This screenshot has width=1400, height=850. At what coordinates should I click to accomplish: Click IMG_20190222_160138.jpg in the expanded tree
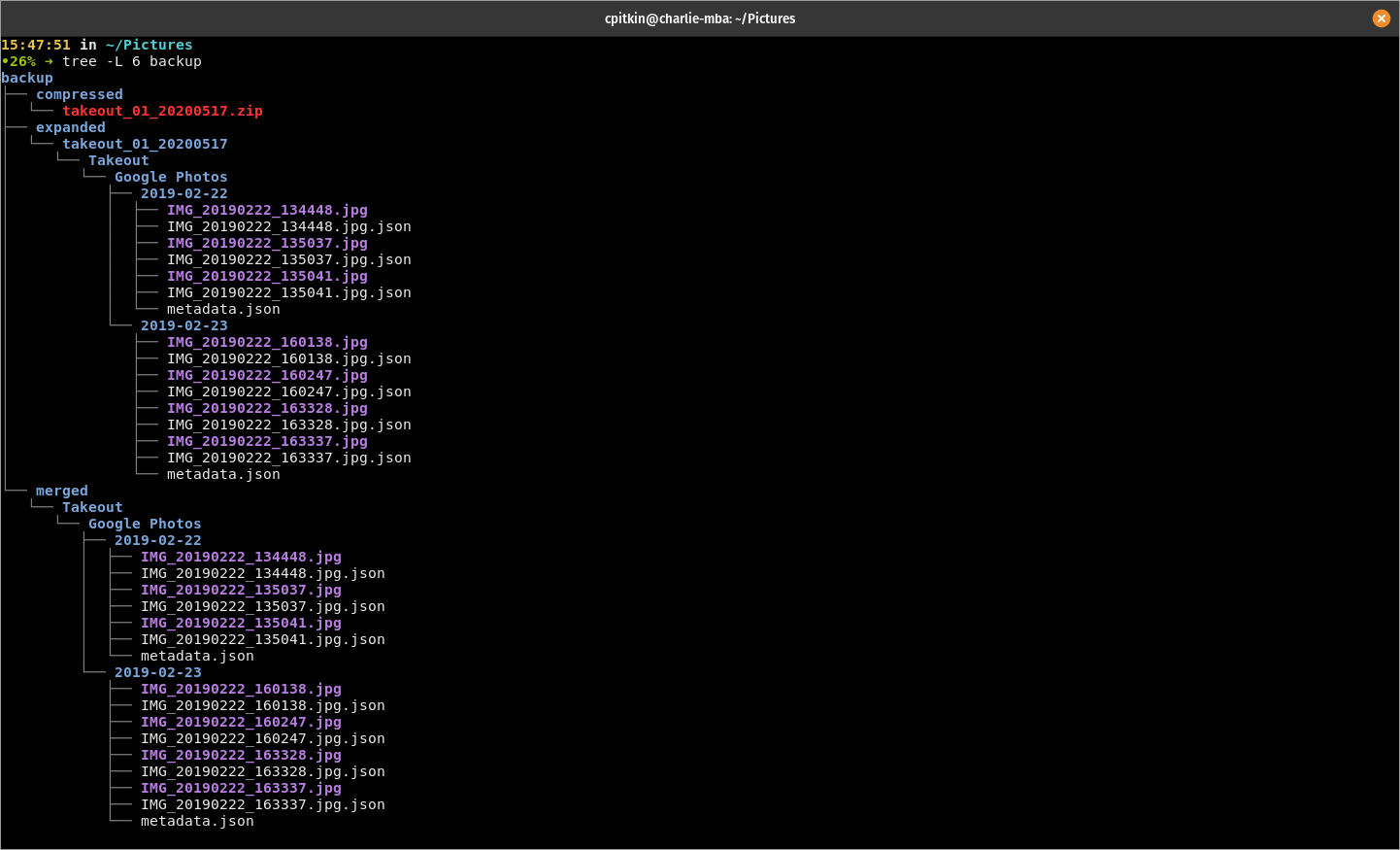click(267, 342)
